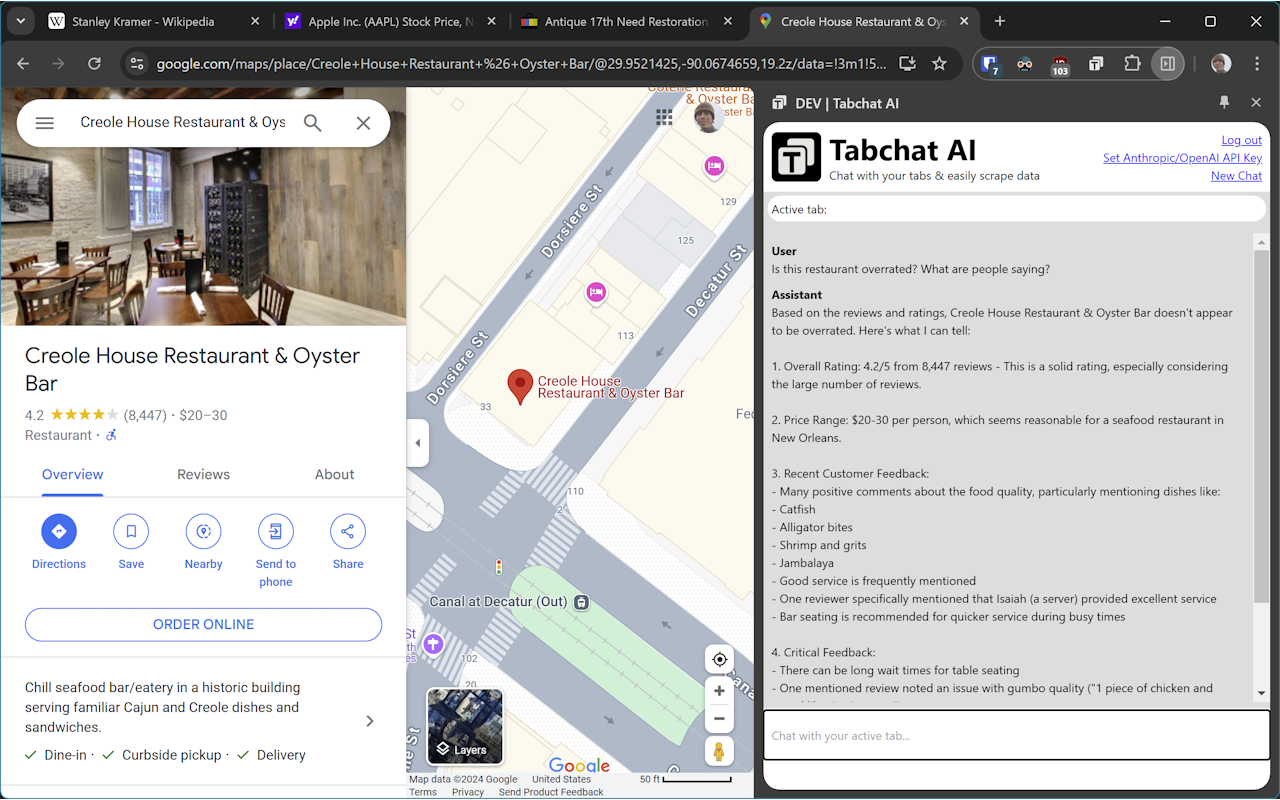
Task: Close the Stanley Kramer Wikipedia tab
Action: click(x=255, y=21)
